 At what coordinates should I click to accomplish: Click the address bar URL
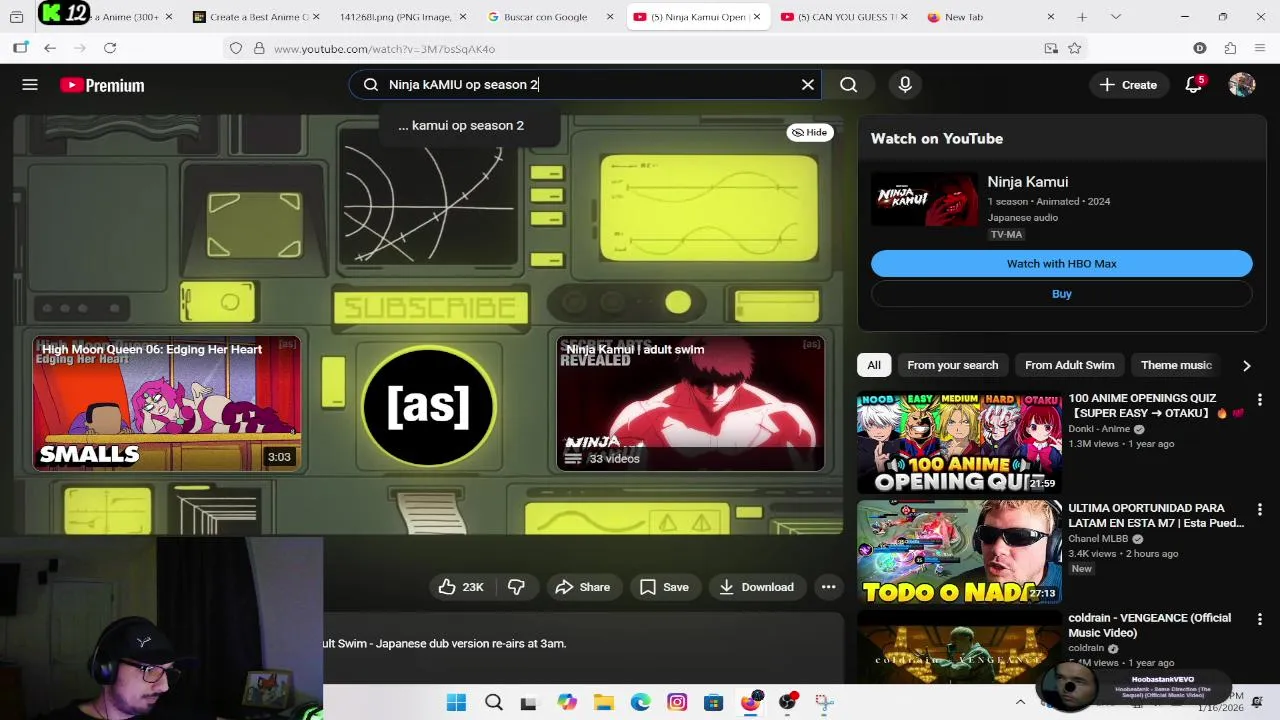pos(384,49)
